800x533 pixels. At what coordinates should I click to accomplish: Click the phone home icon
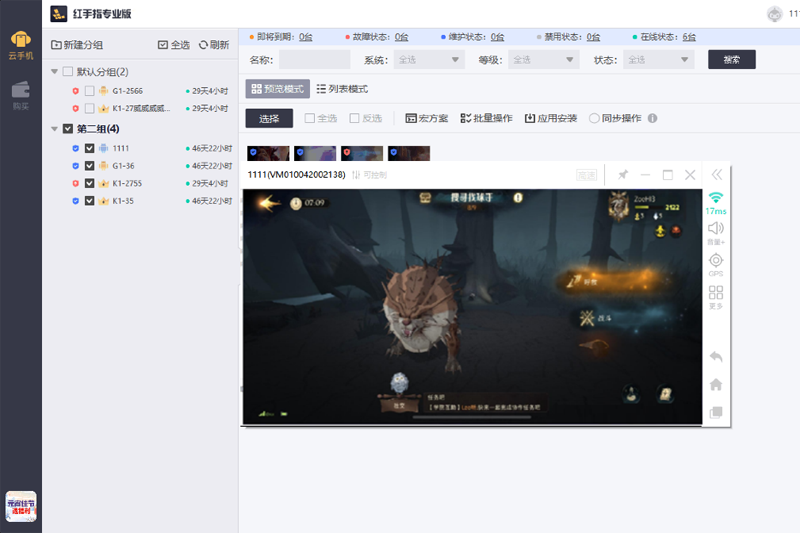click(716, 385)
